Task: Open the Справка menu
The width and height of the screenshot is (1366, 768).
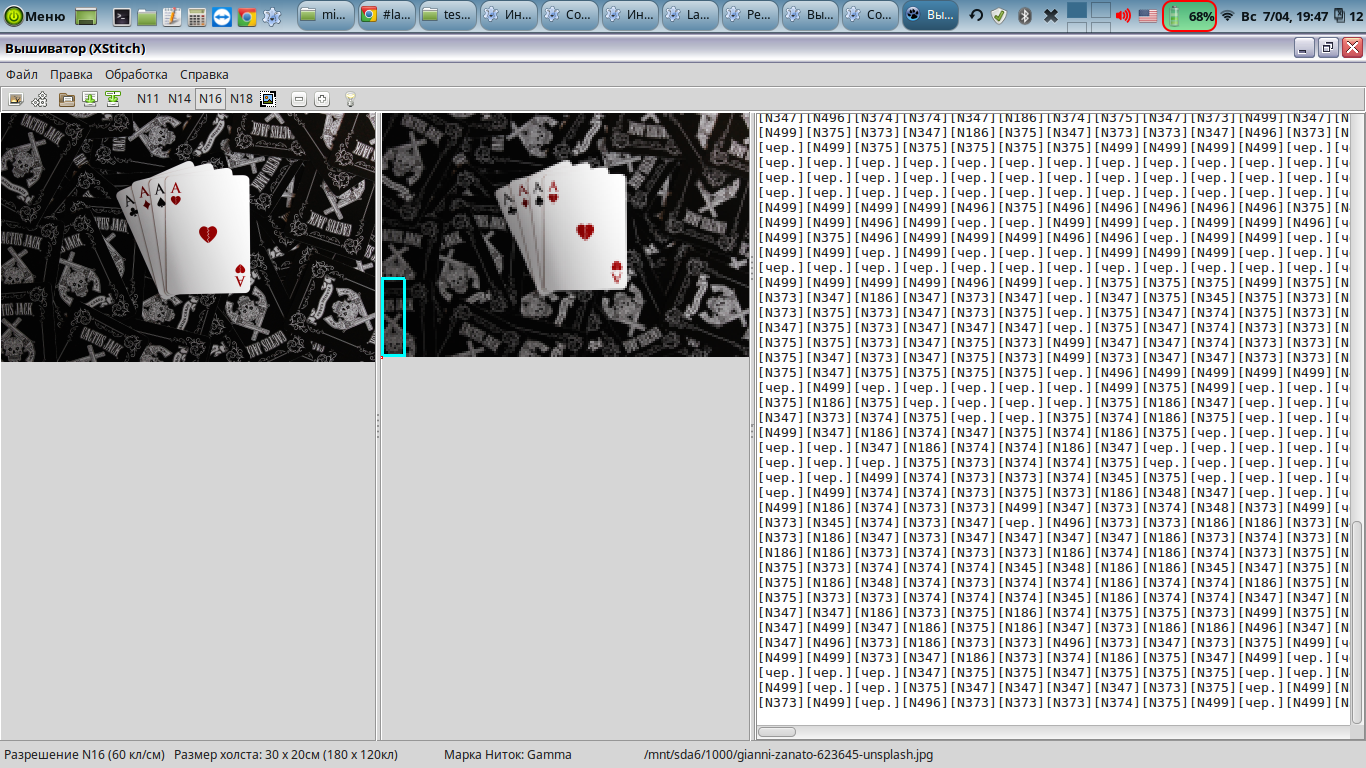Action: (x=204, y=74)
